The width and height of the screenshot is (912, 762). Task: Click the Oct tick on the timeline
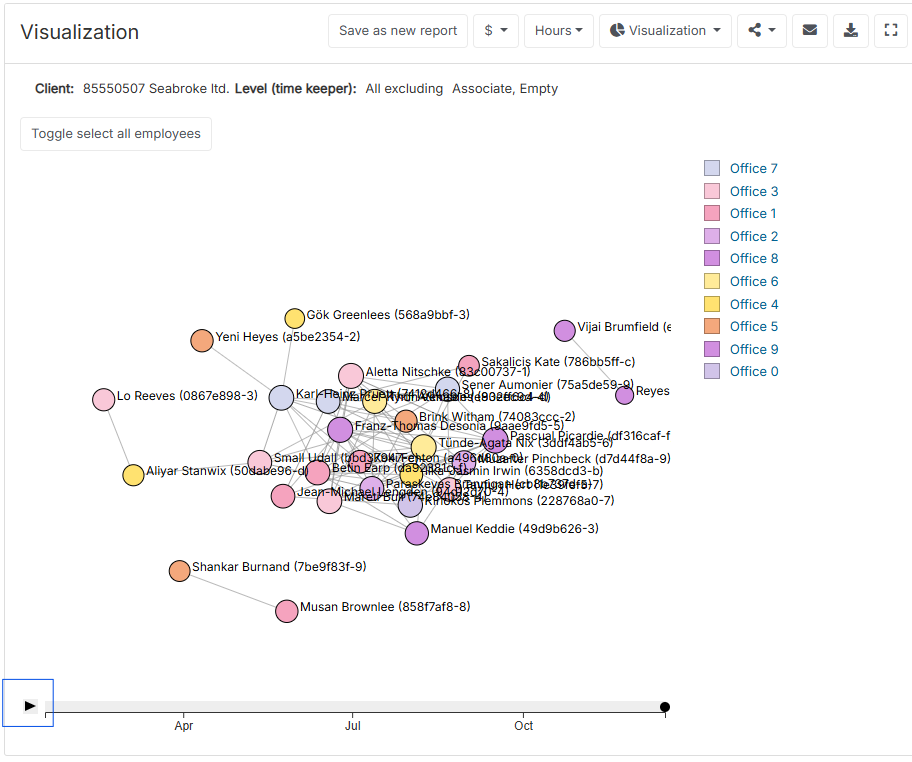tap(523, 725)
